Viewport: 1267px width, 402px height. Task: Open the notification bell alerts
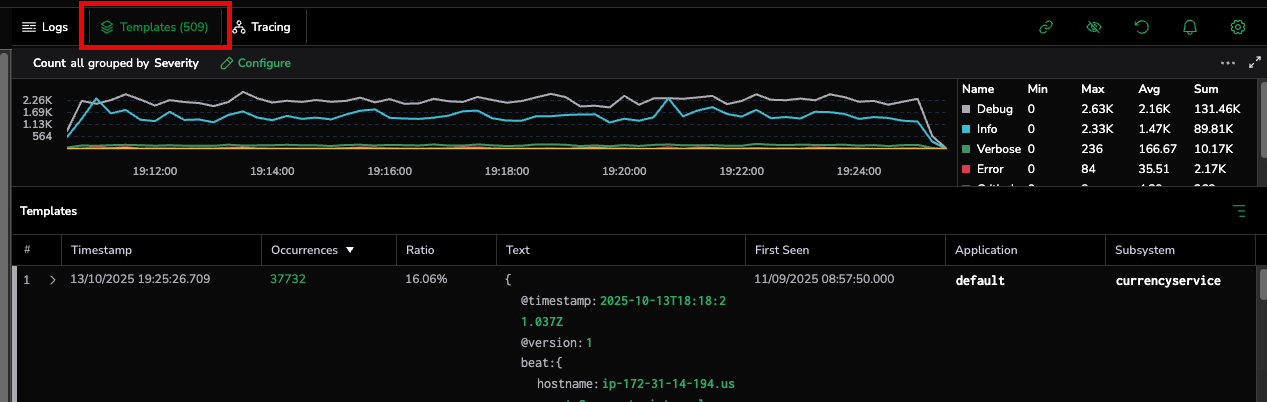pyautogui.click(x=1189, y=27)
